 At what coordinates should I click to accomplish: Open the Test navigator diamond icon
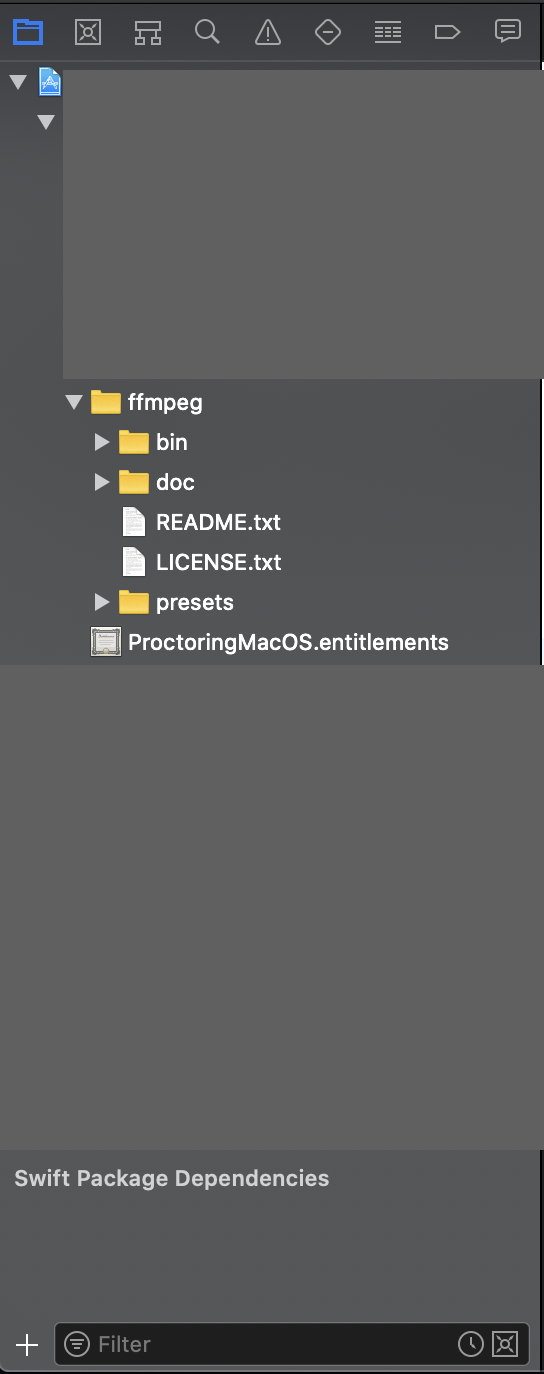point(328,32)
